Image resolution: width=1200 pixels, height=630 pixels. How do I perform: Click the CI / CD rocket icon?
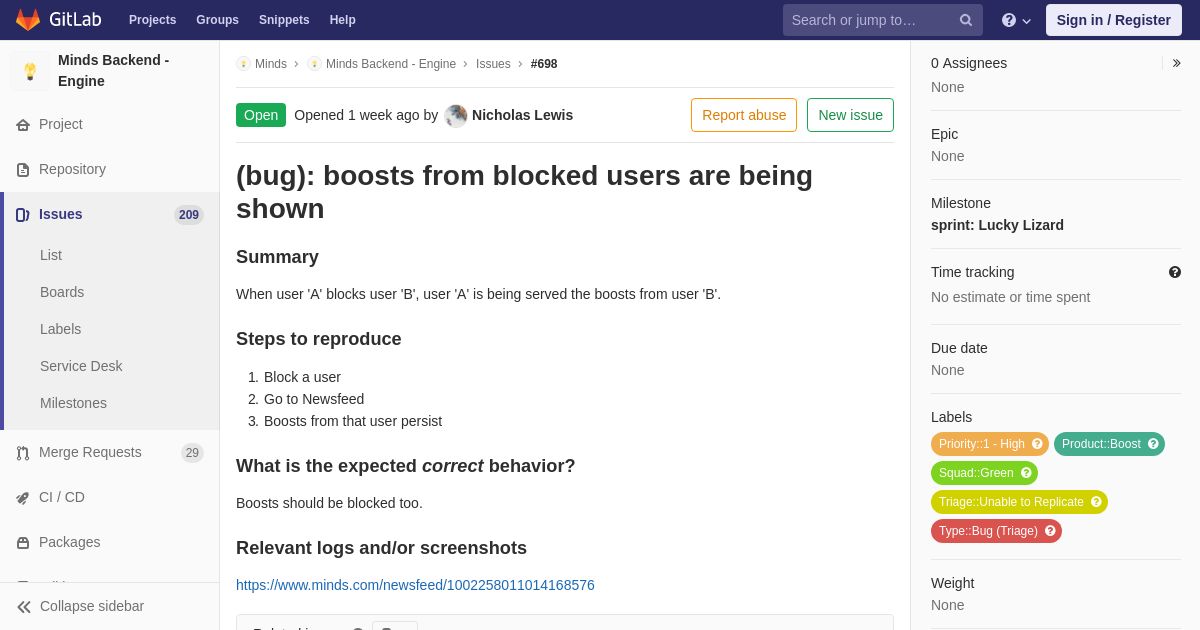tap(23, 498)
